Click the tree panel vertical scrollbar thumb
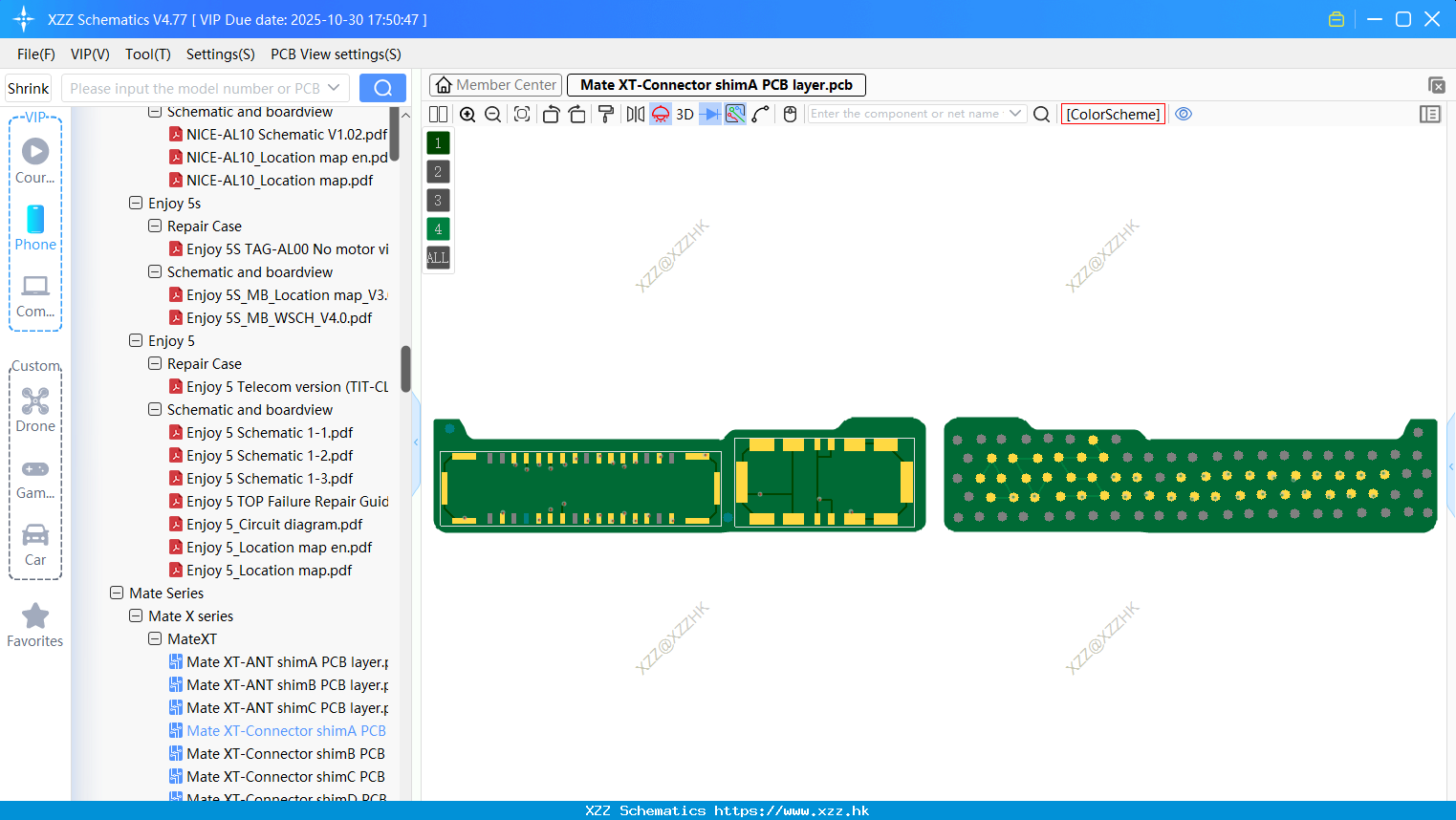 405,369
